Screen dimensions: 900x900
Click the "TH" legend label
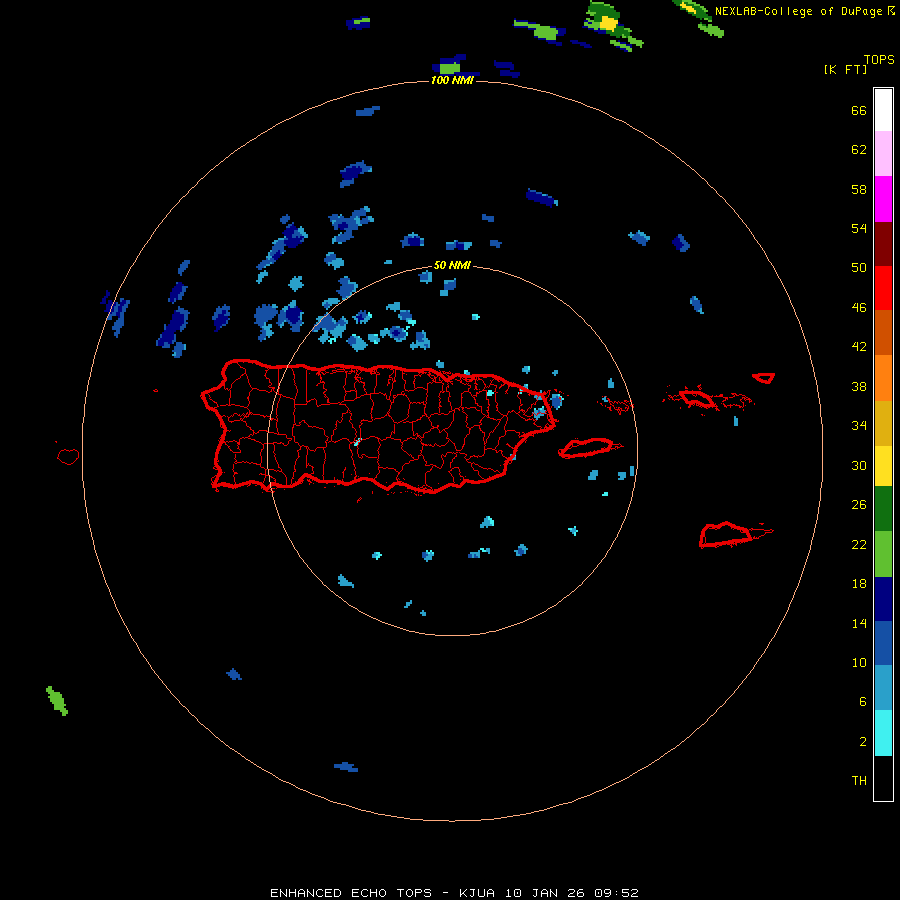point(859,781)
